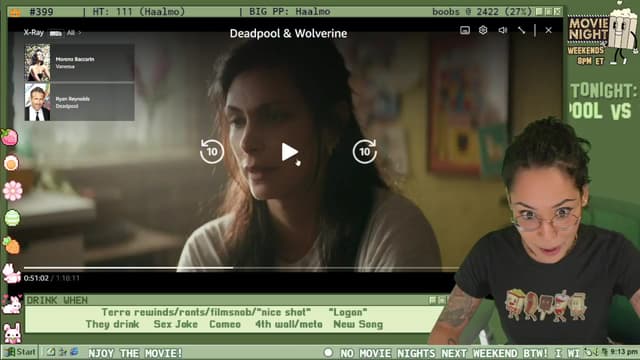Open the player settings gear icon

pos(483,30)
